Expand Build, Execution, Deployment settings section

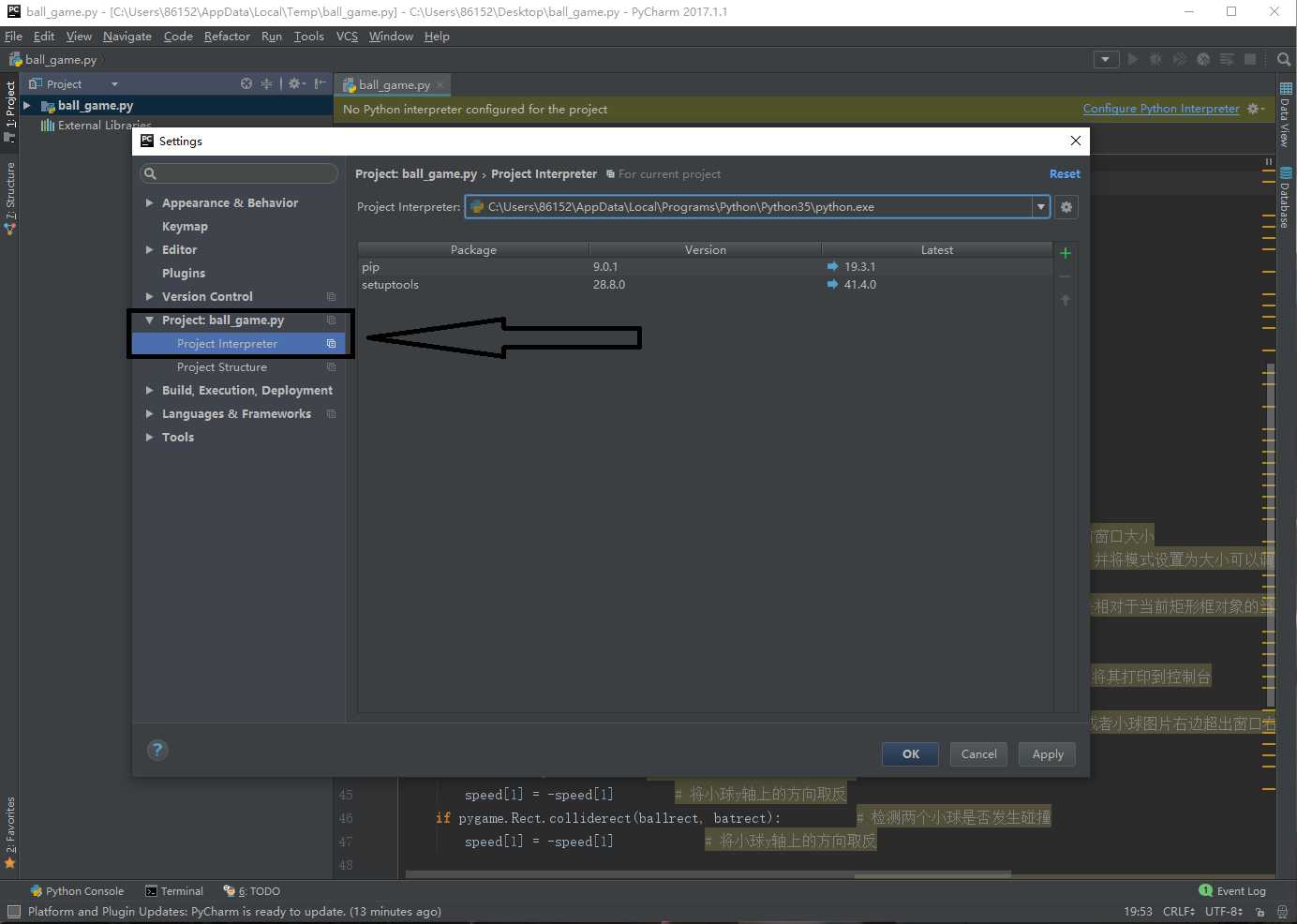[x=149, y=390]
